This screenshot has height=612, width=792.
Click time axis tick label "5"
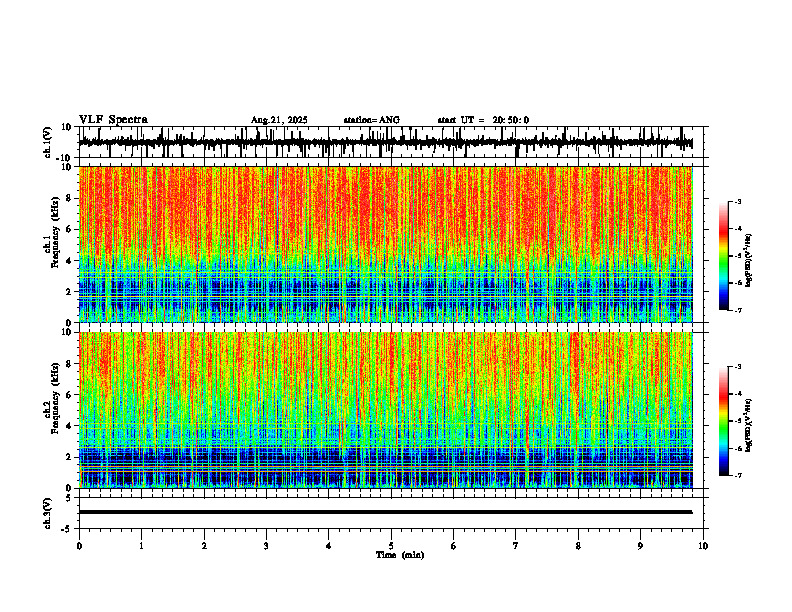391,546
